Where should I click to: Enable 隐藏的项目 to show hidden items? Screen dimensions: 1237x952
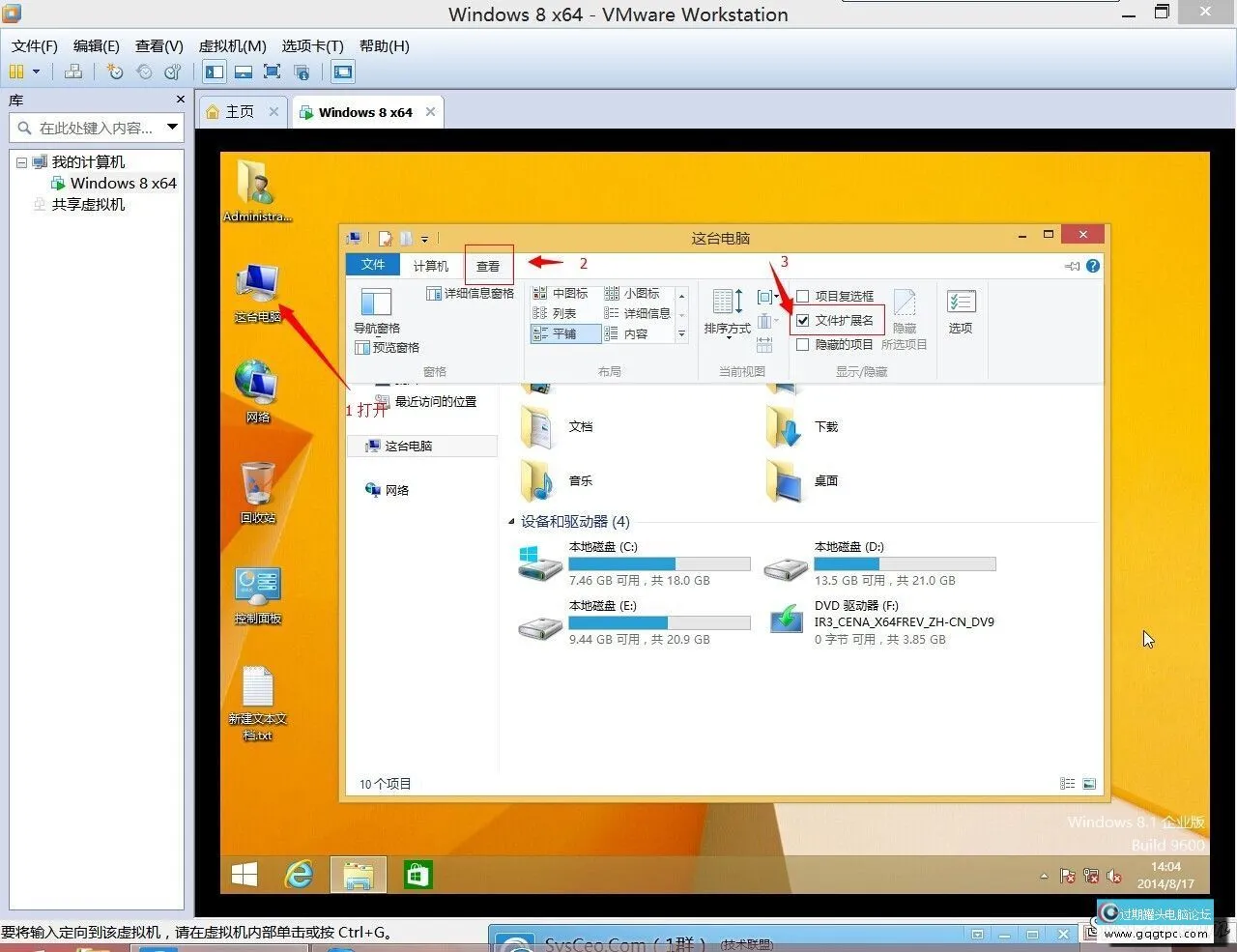[x=803, y=344]
